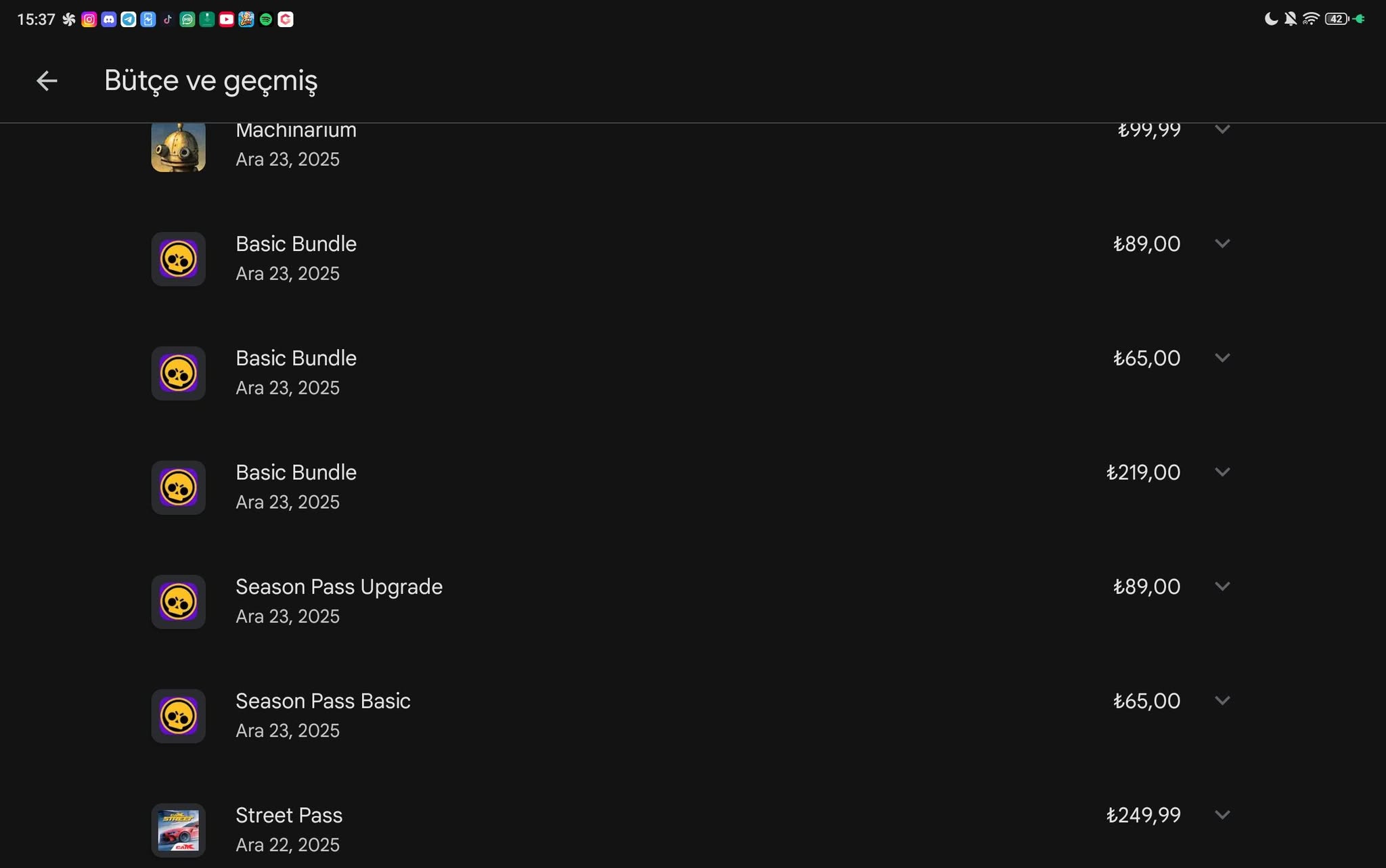Go back using the arrow icon
The height and width of the screenshot is (868, 1386).
(x=47, y=81)
